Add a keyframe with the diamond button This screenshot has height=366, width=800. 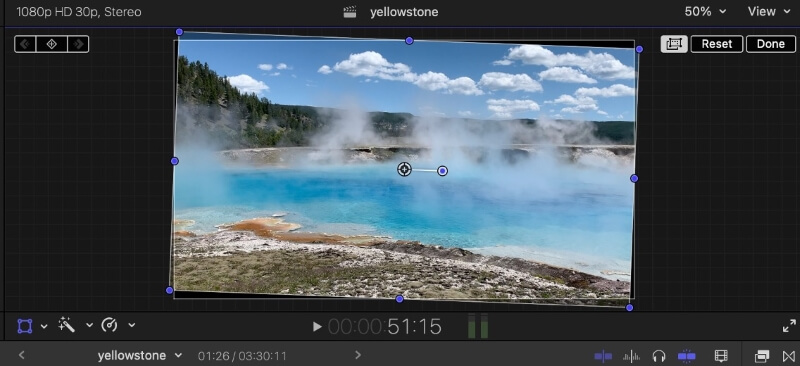tap(52, 44)
